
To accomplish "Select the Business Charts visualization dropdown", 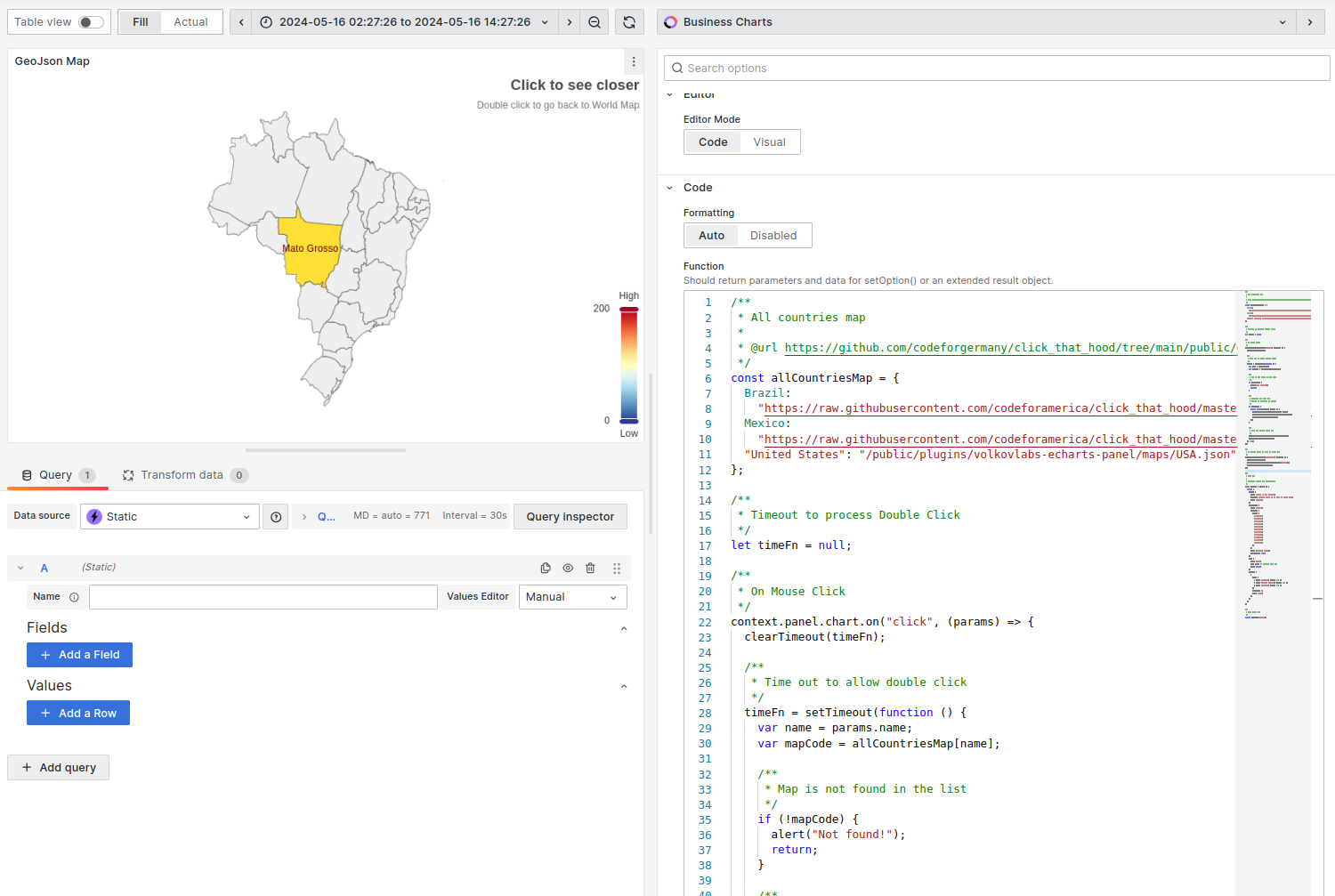I will [1282, 21].
